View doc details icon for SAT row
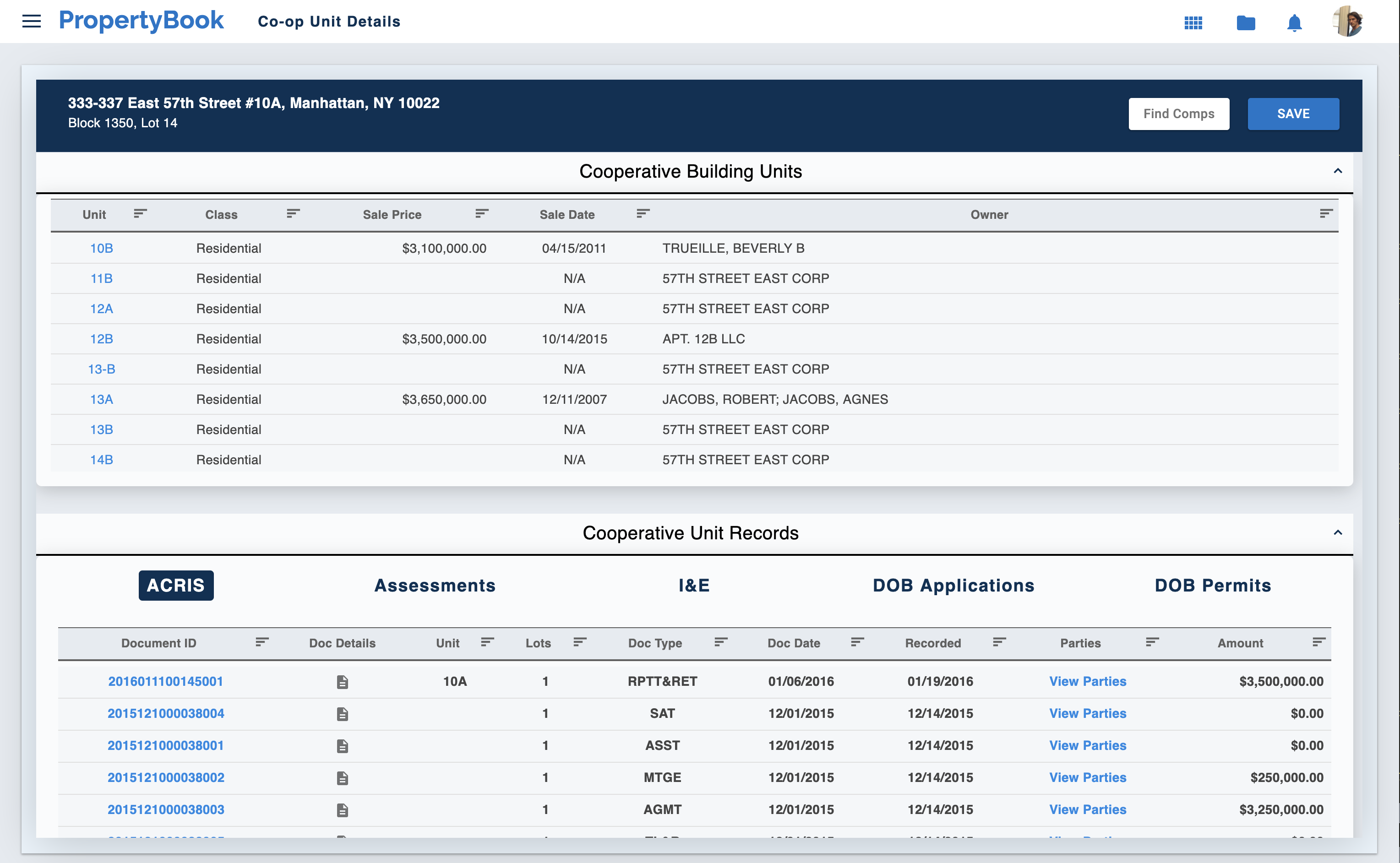The image size is (1400, 863). pos(342,714)
